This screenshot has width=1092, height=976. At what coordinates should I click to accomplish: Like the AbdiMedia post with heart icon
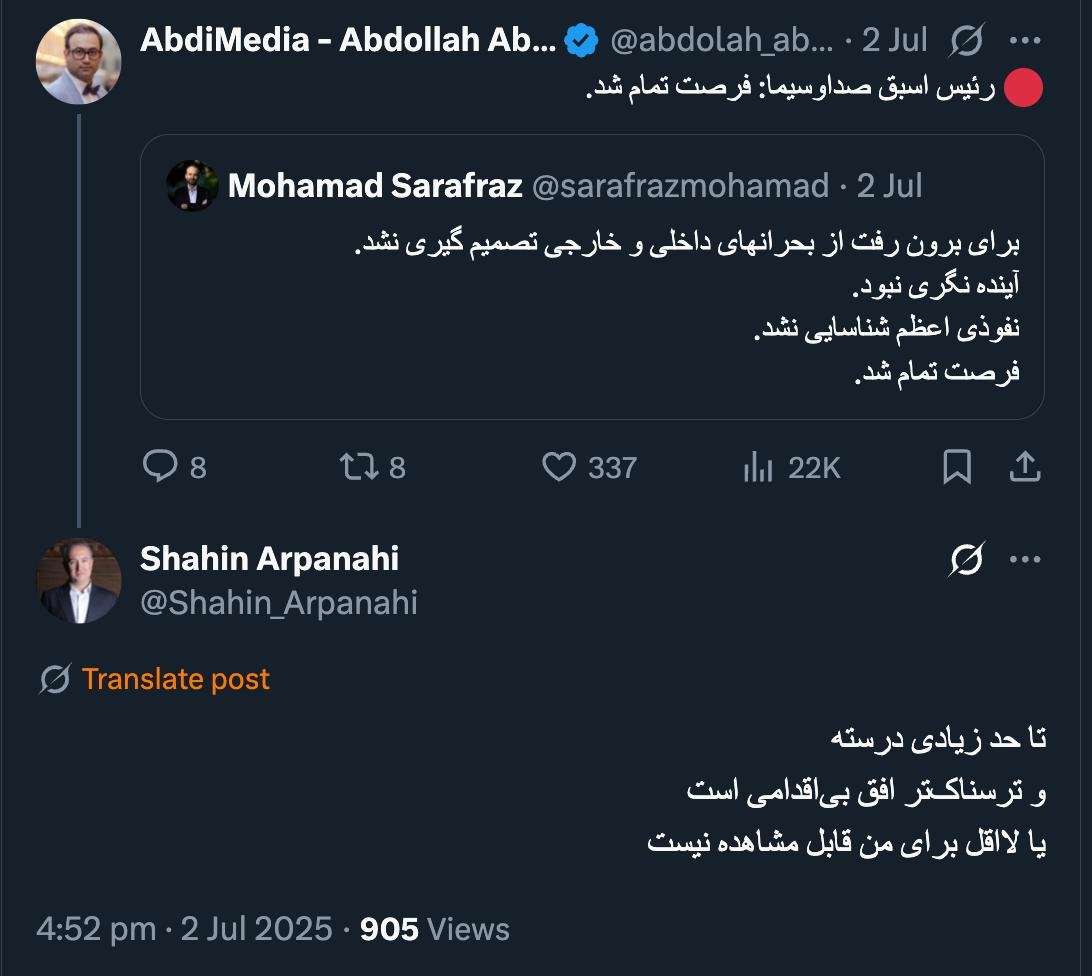tap(559, 467)
